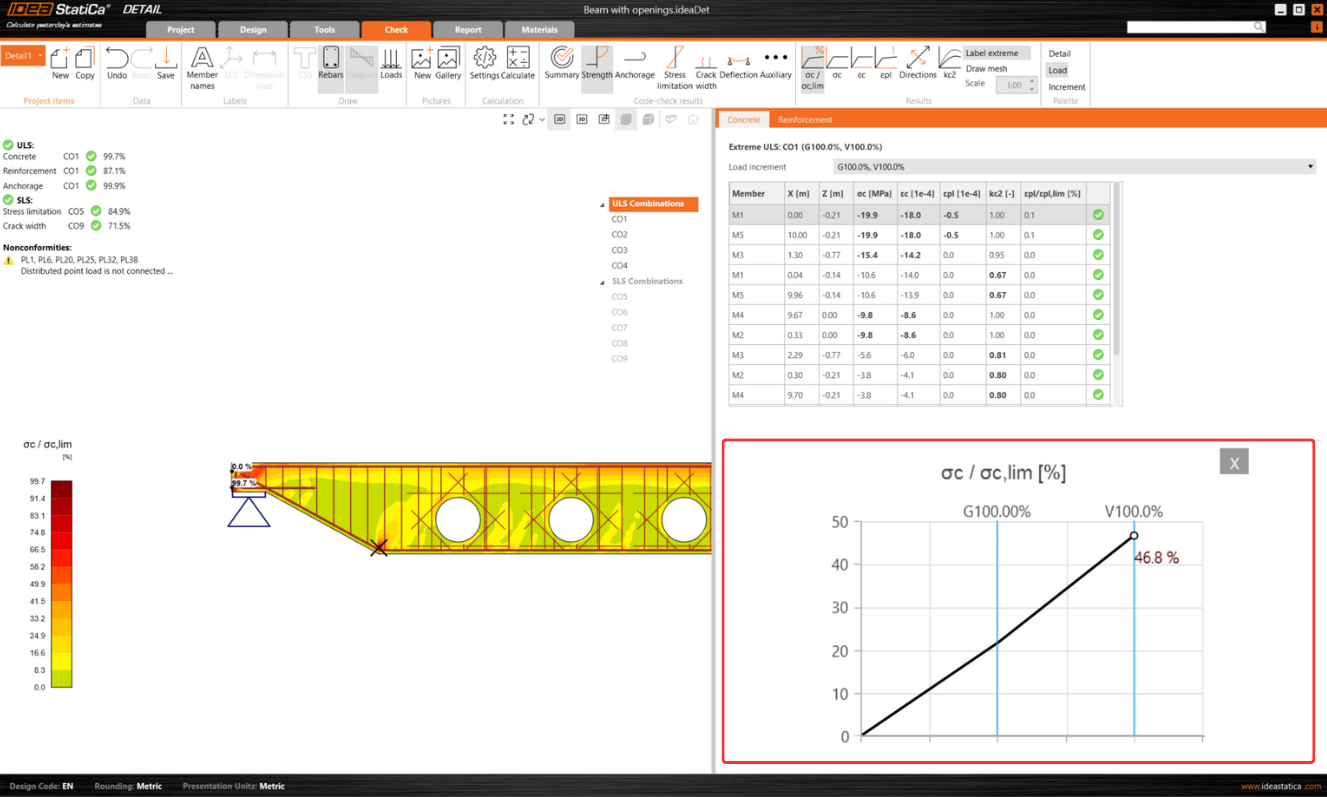Close the σc/σc,lim chart with X
Screen dimensions: 1327x797
coord(1234,462)
